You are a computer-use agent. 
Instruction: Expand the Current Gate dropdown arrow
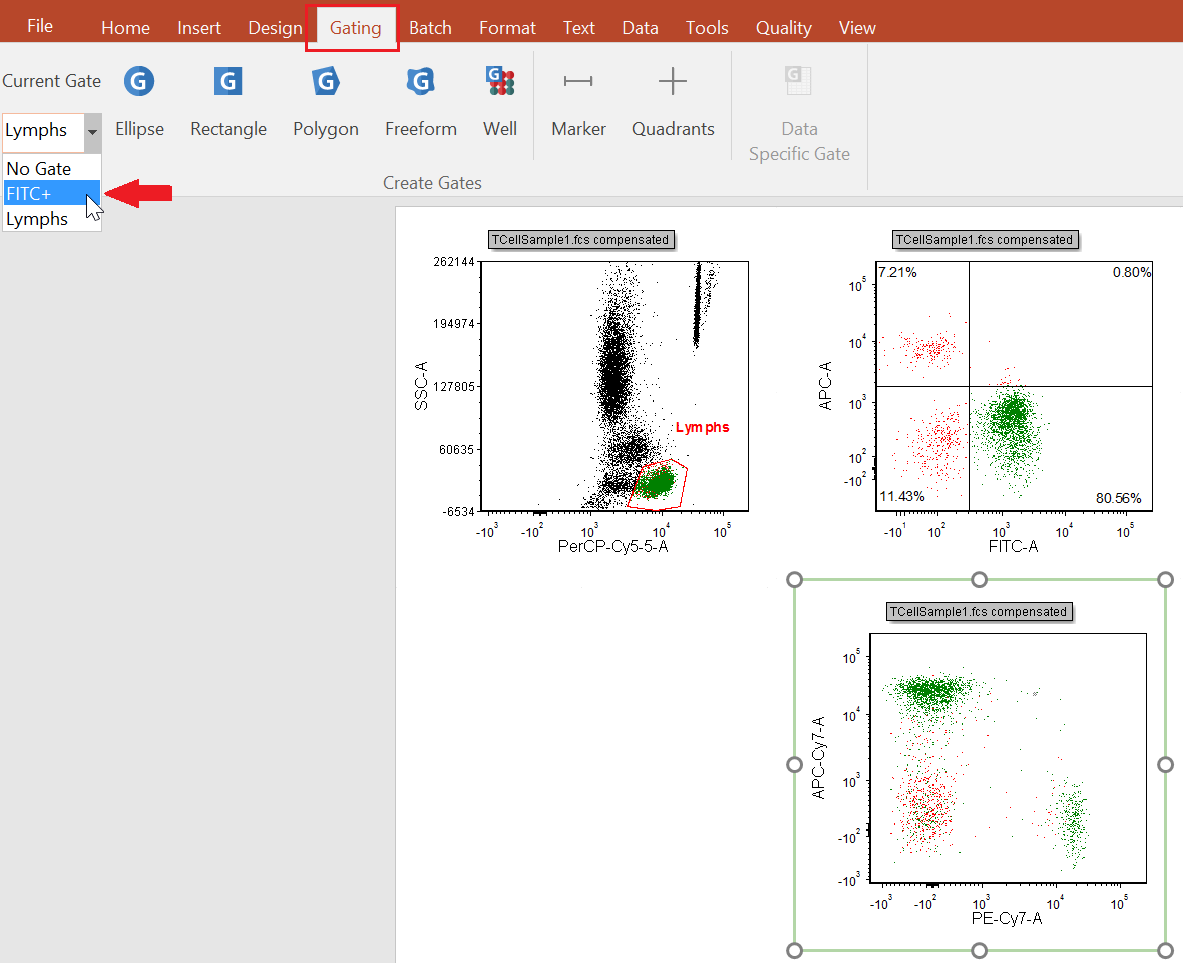point(92,131)
